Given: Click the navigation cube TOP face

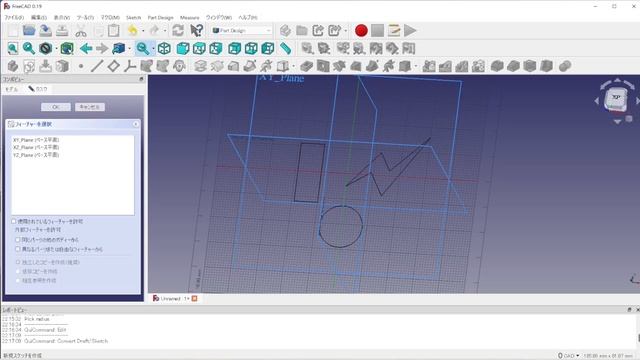Looking at the screenshot, I should [616, 98].
